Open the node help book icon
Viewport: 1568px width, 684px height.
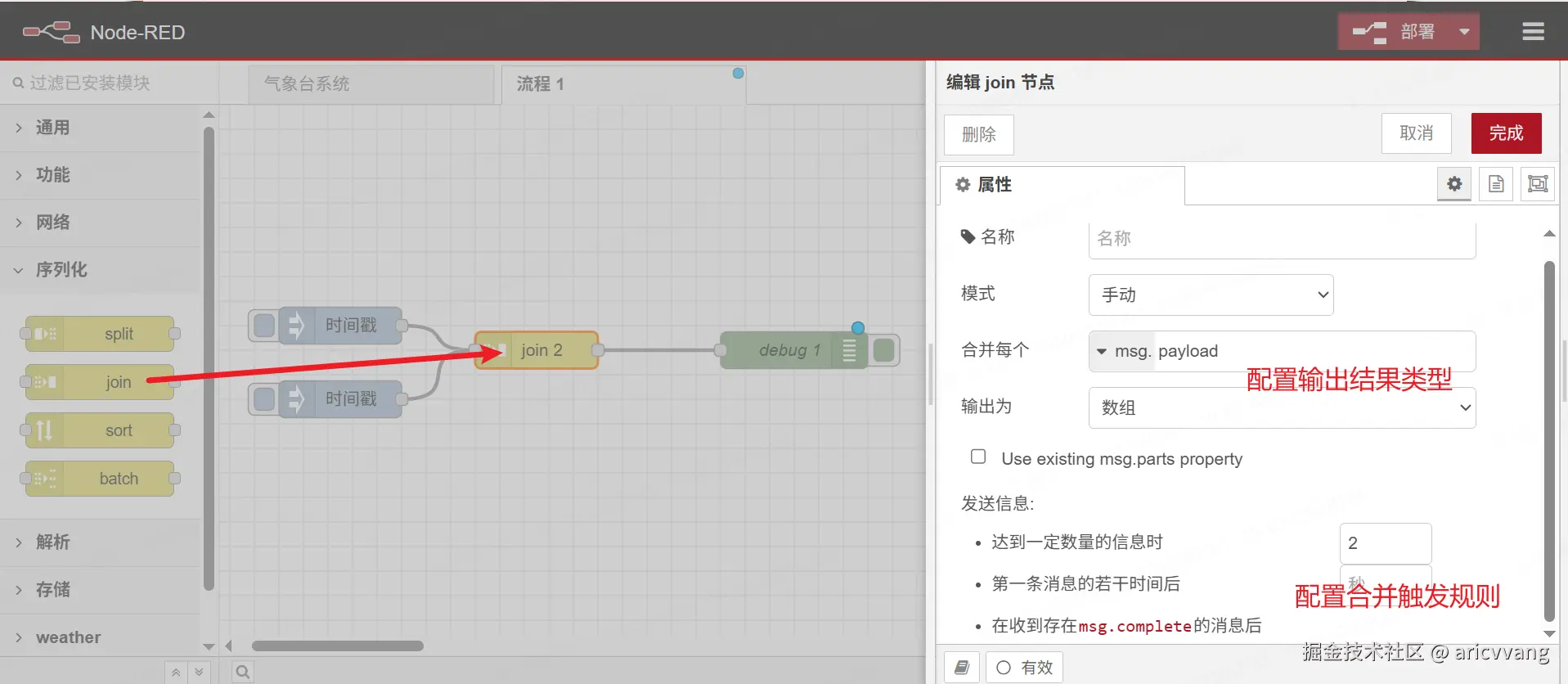pyautogui.click(x=962, y=667)
